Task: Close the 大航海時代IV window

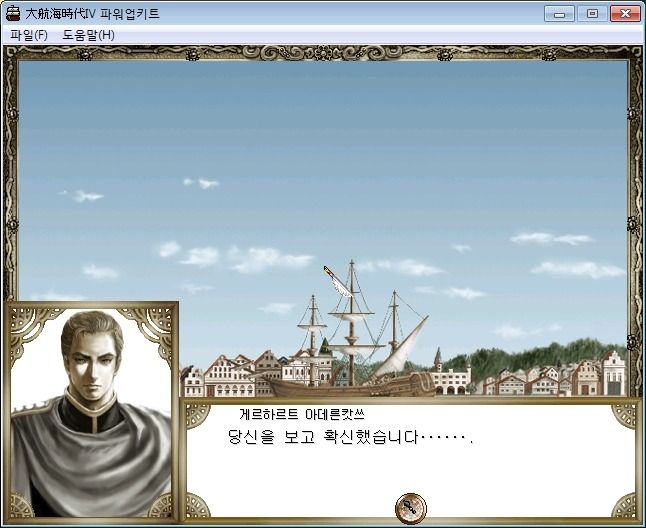Action: click(625, 14)
